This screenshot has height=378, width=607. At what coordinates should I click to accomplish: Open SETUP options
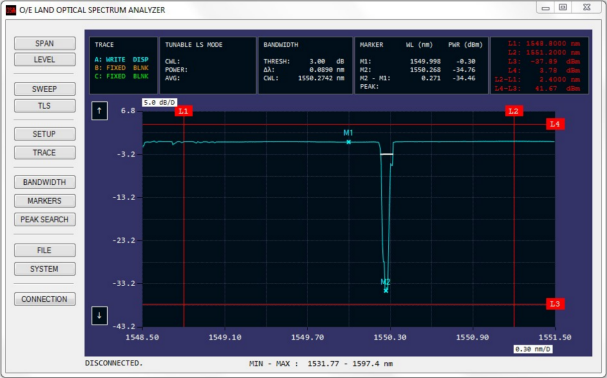[45, 134]
